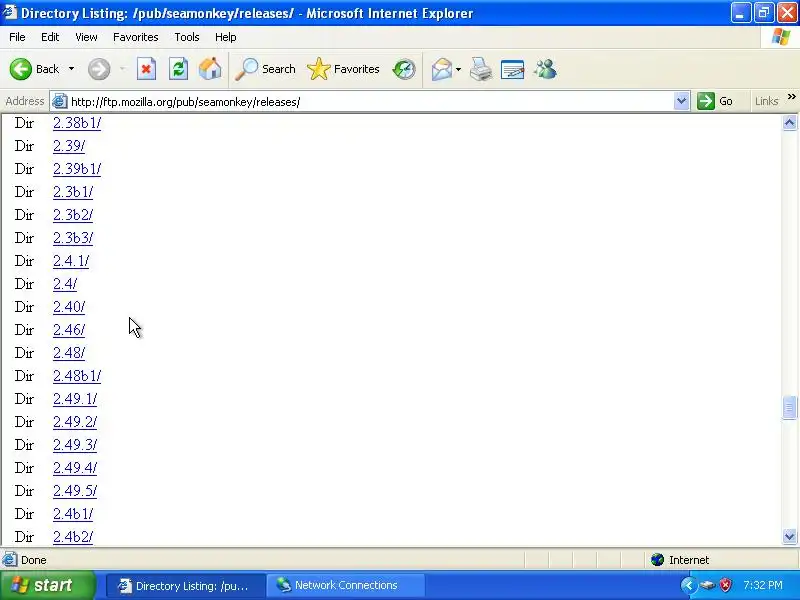
Task: Open the 2.48/ directory link
Action: coord(69,353)
